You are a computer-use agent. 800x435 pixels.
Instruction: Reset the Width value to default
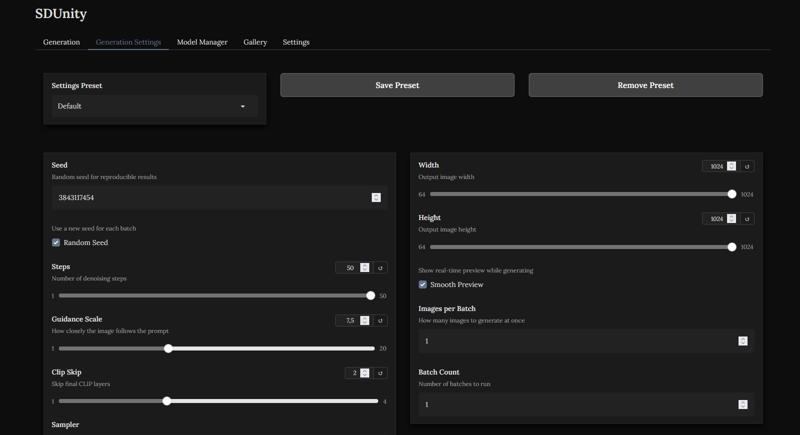[x=747, y=166]
